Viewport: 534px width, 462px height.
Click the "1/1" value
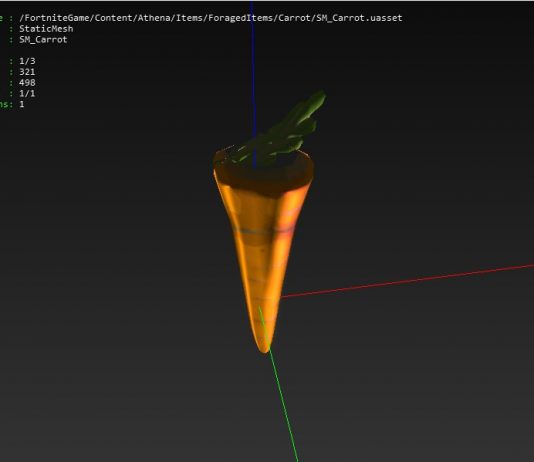pos(27,94)
